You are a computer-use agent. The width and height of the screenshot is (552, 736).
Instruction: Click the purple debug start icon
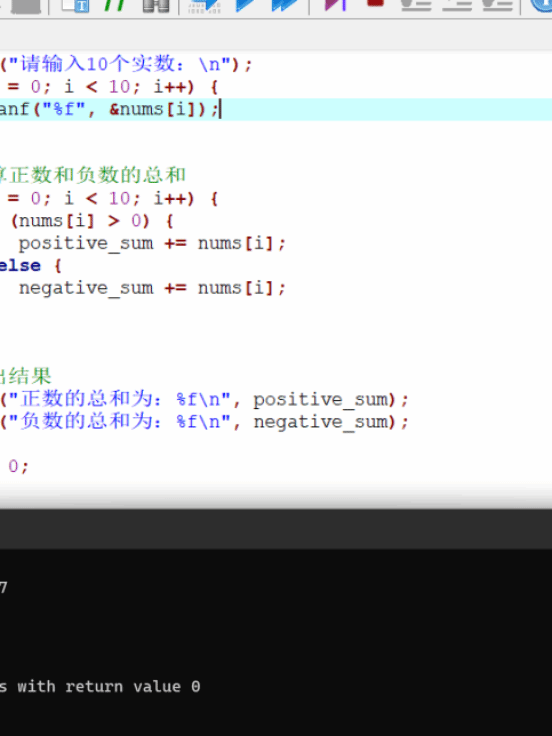click(x=336, y=6)
